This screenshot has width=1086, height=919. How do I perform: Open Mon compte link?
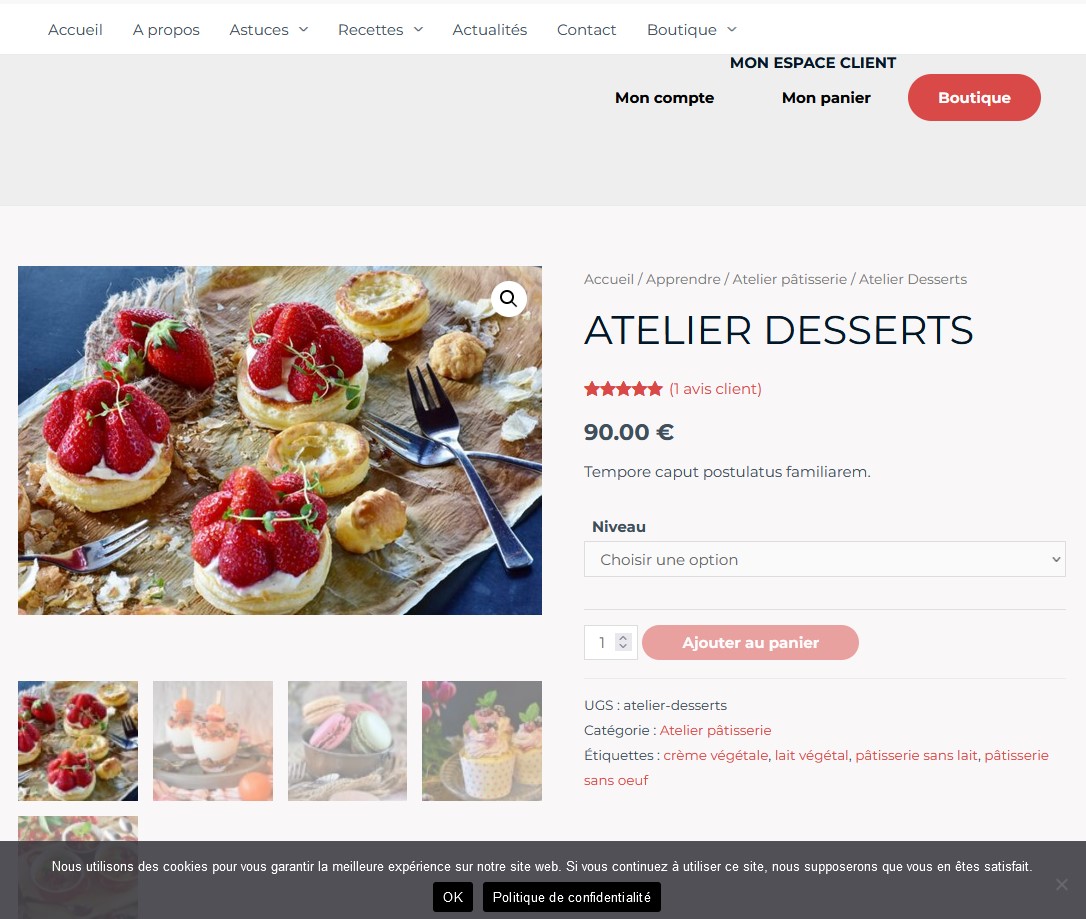point(664,98)
